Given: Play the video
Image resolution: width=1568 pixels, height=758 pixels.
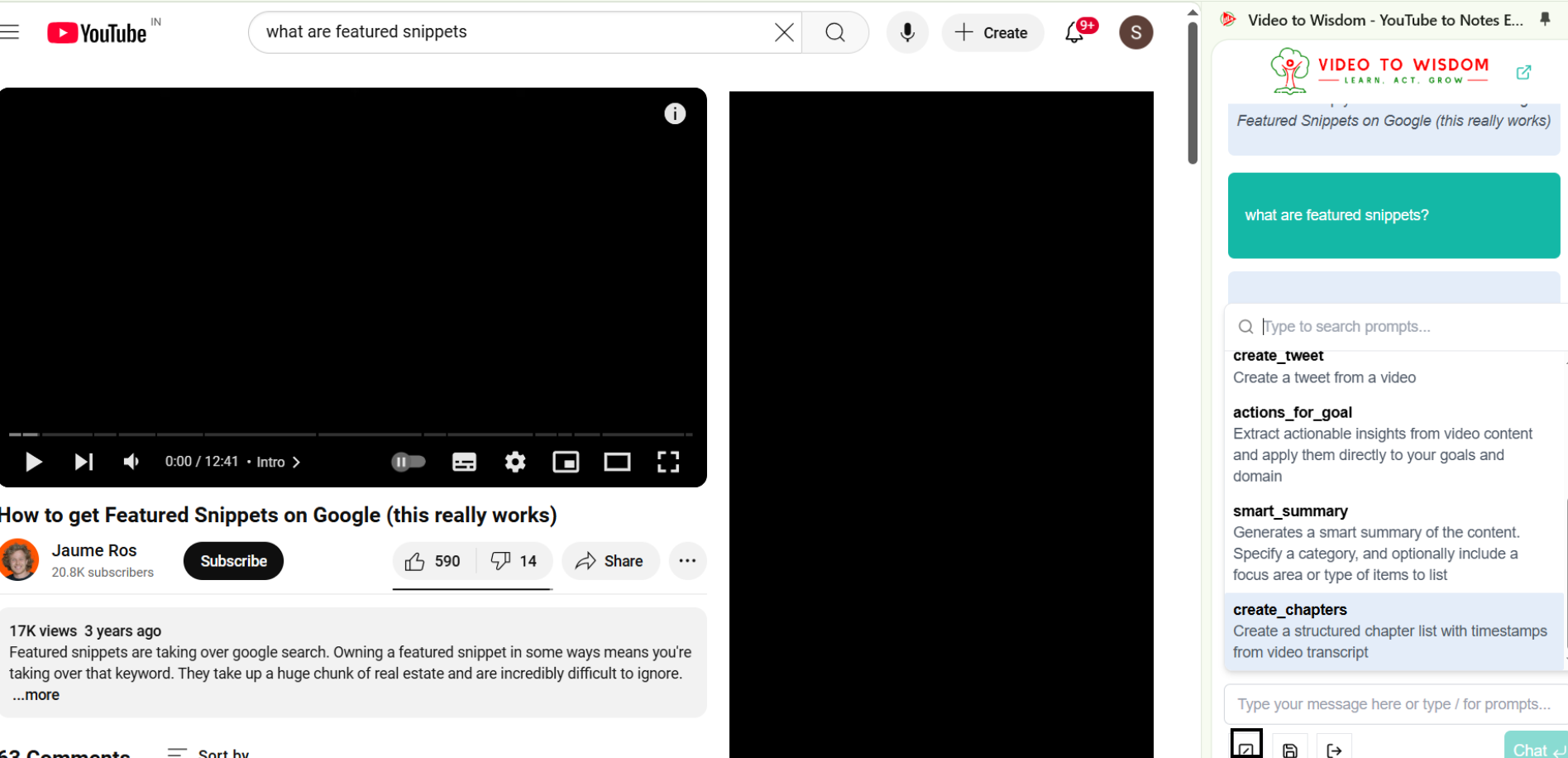Looking at the screenshot, I should point(33,462).
